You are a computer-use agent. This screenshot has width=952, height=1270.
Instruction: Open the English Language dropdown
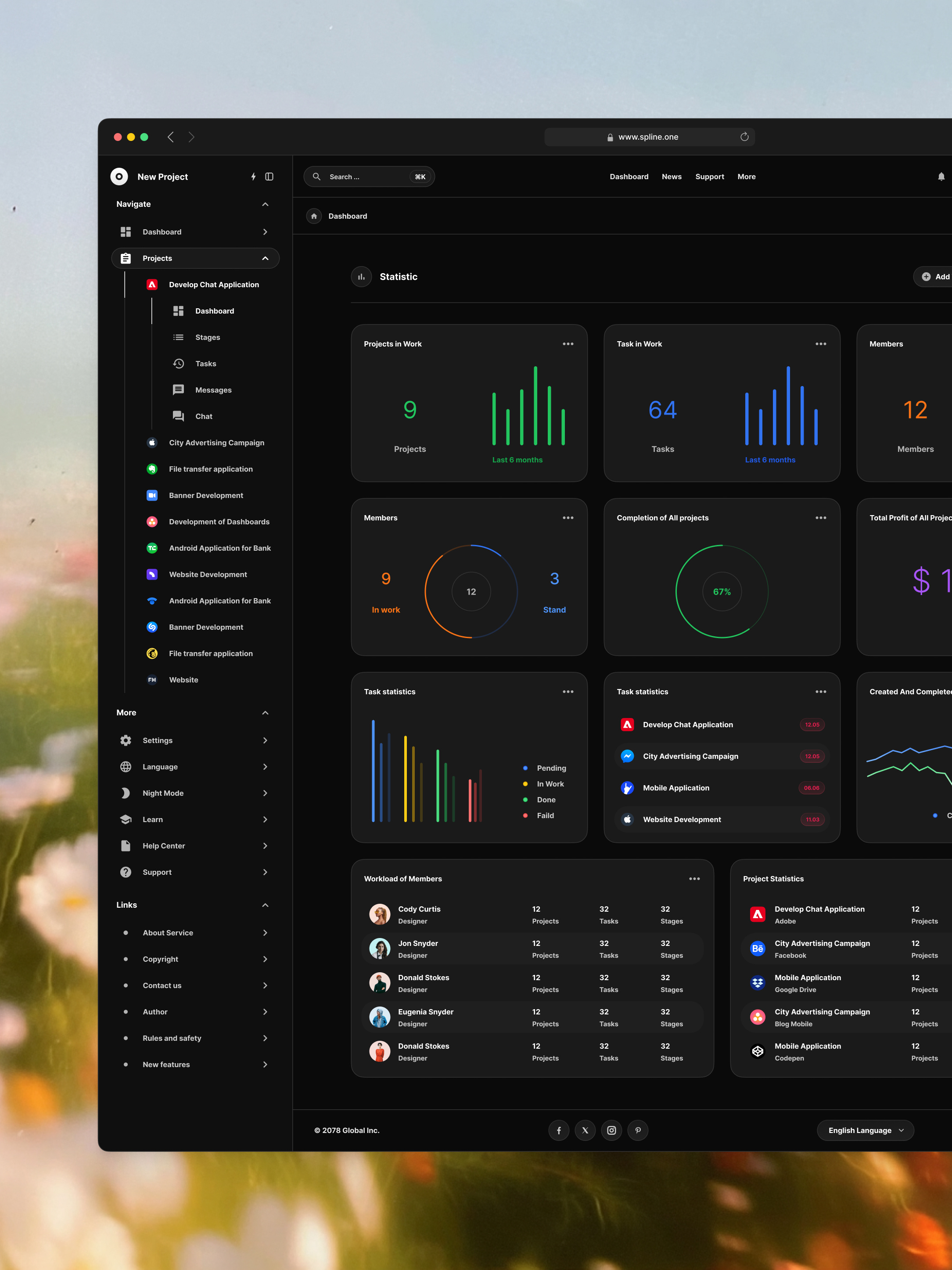[866, 1130]
